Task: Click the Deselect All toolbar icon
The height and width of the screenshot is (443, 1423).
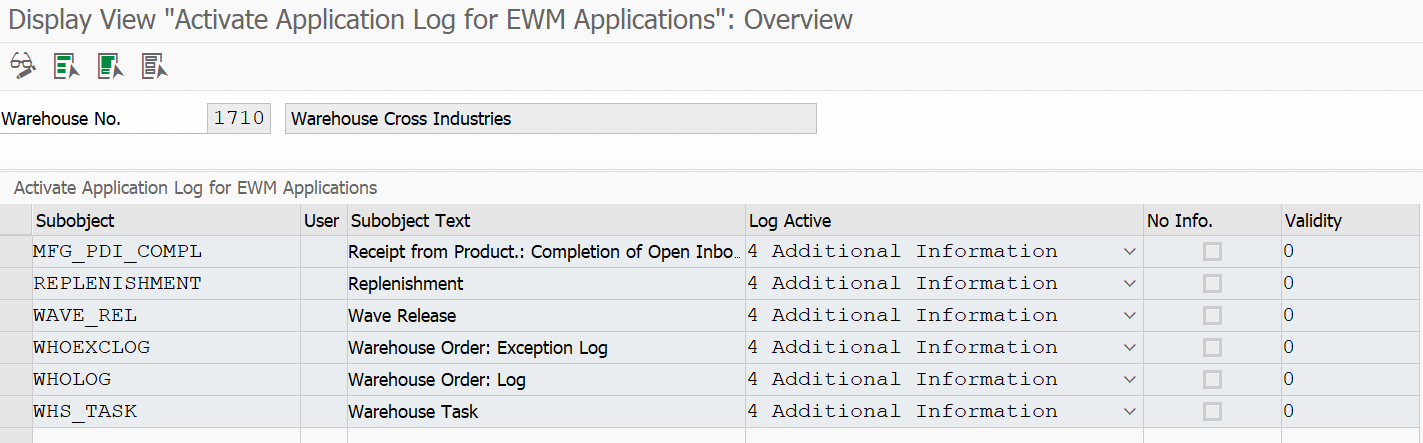Action: [x=154, y=66]
